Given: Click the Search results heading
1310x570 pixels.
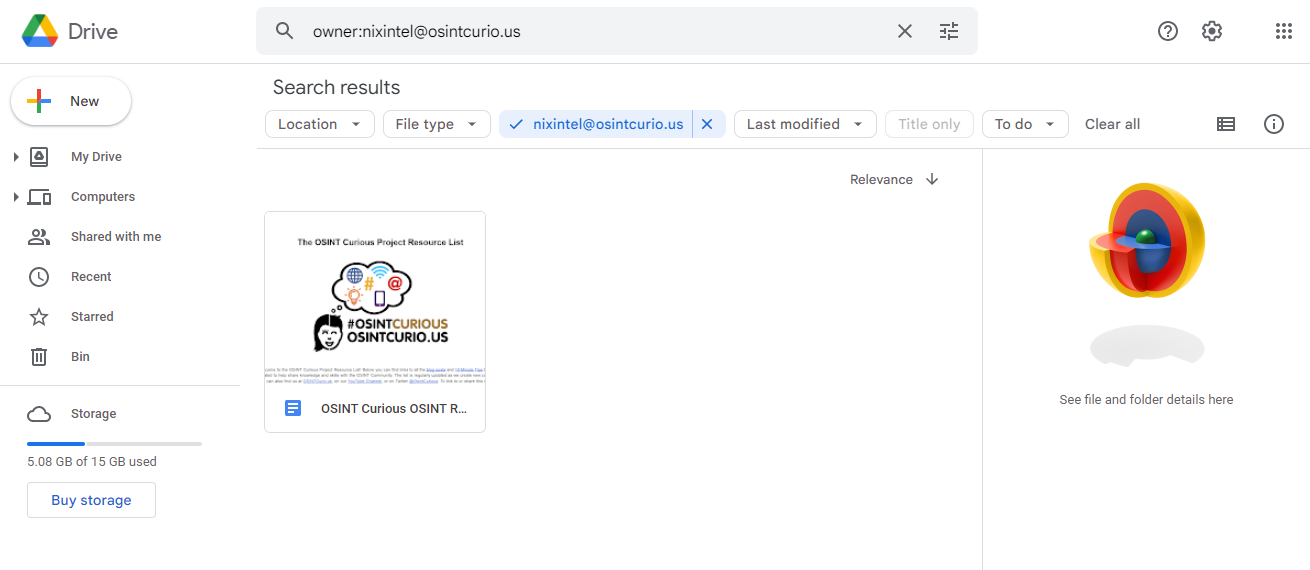Looking at the screenshot, I should tap(336, 87).
